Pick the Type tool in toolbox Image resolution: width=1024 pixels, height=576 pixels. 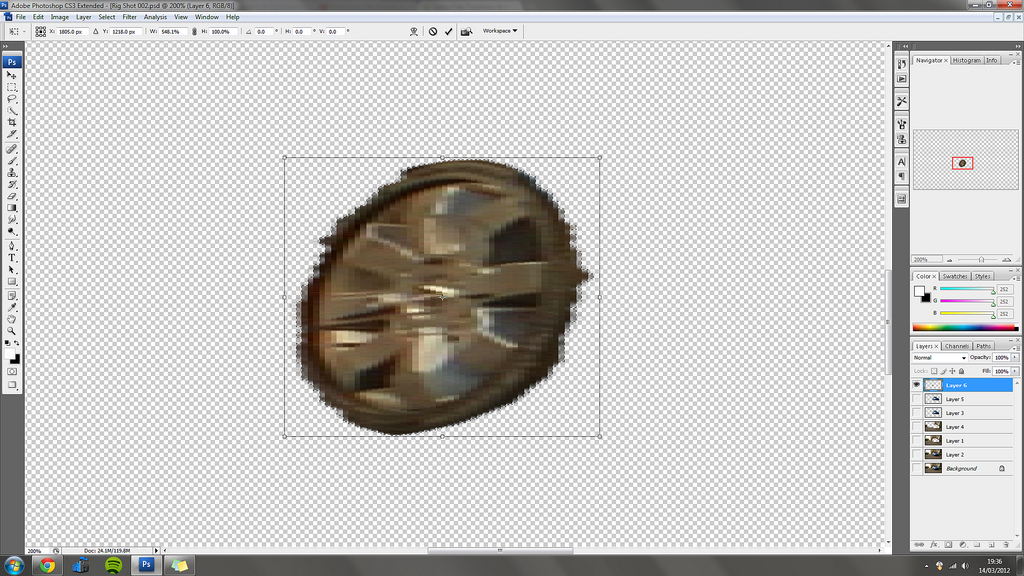pyautogui.click(x=12, y=257)
